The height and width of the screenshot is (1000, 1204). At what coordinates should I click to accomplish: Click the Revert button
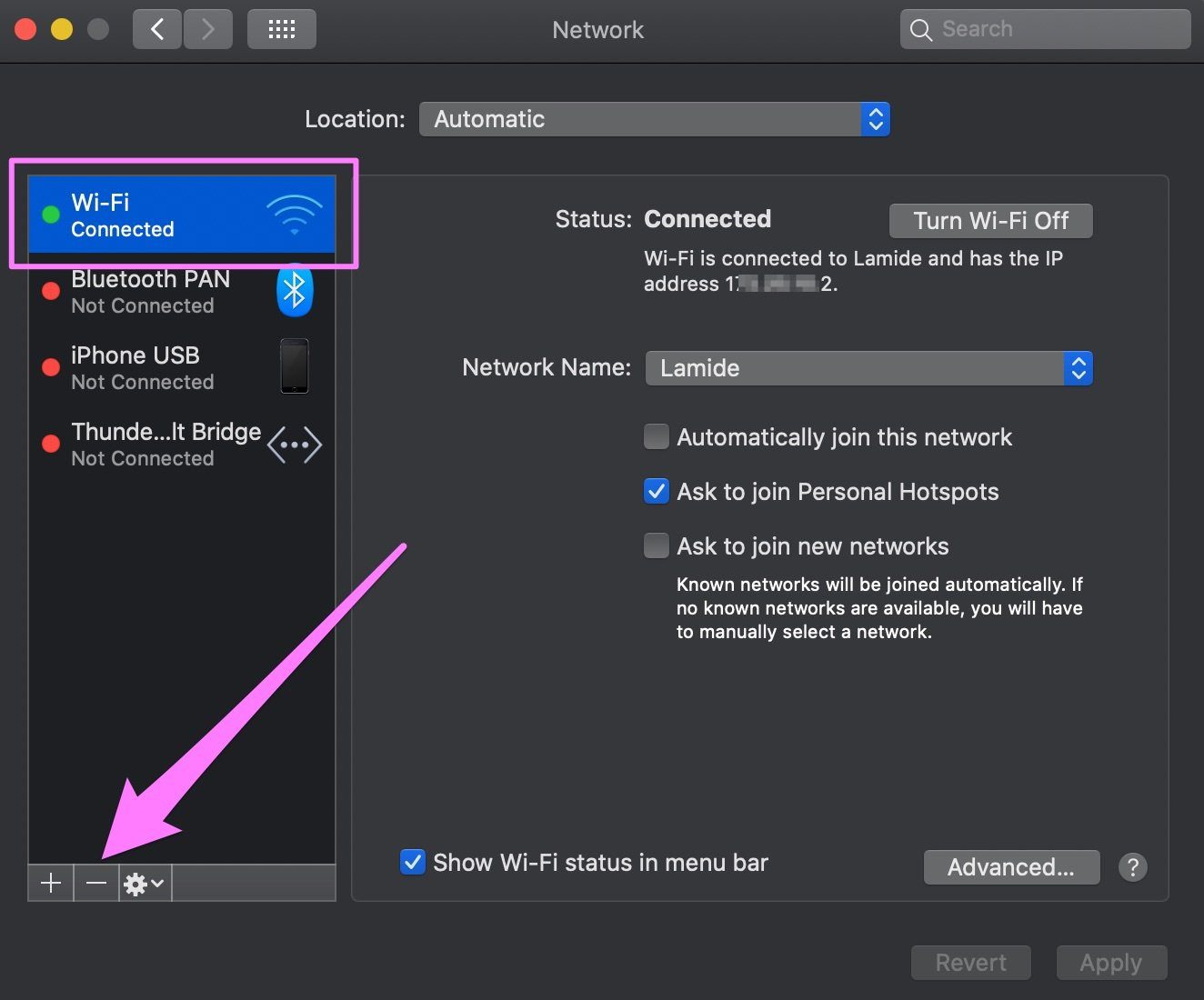click(x=970, y=962)
